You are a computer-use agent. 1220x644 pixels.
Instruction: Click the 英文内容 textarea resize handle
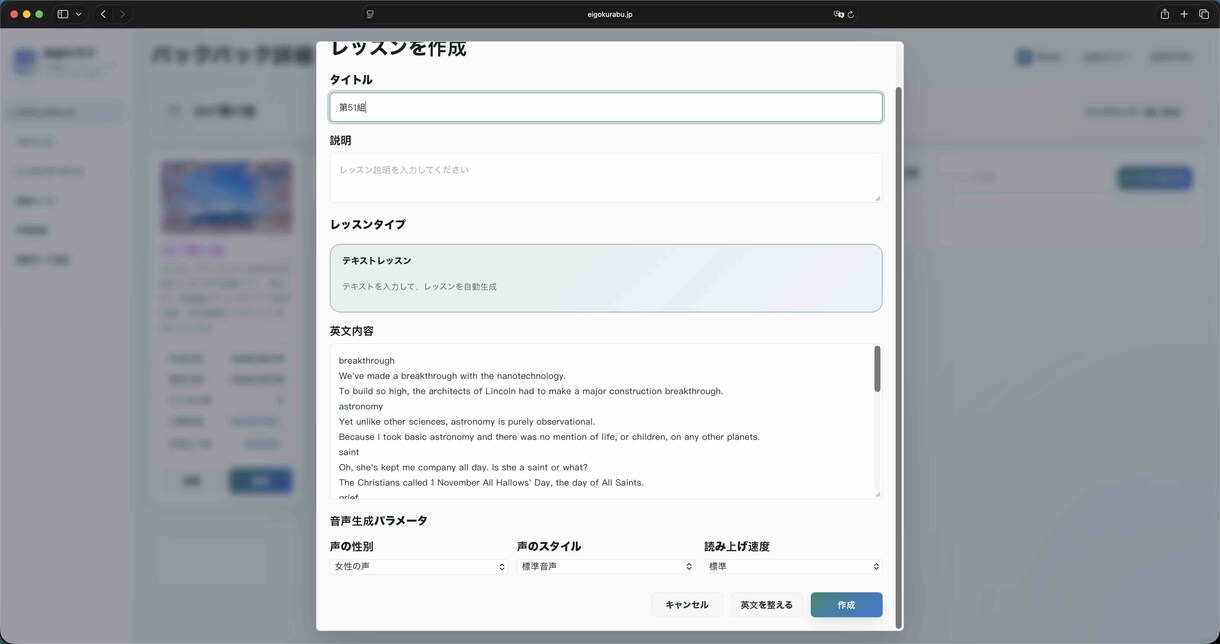point(877,493)
